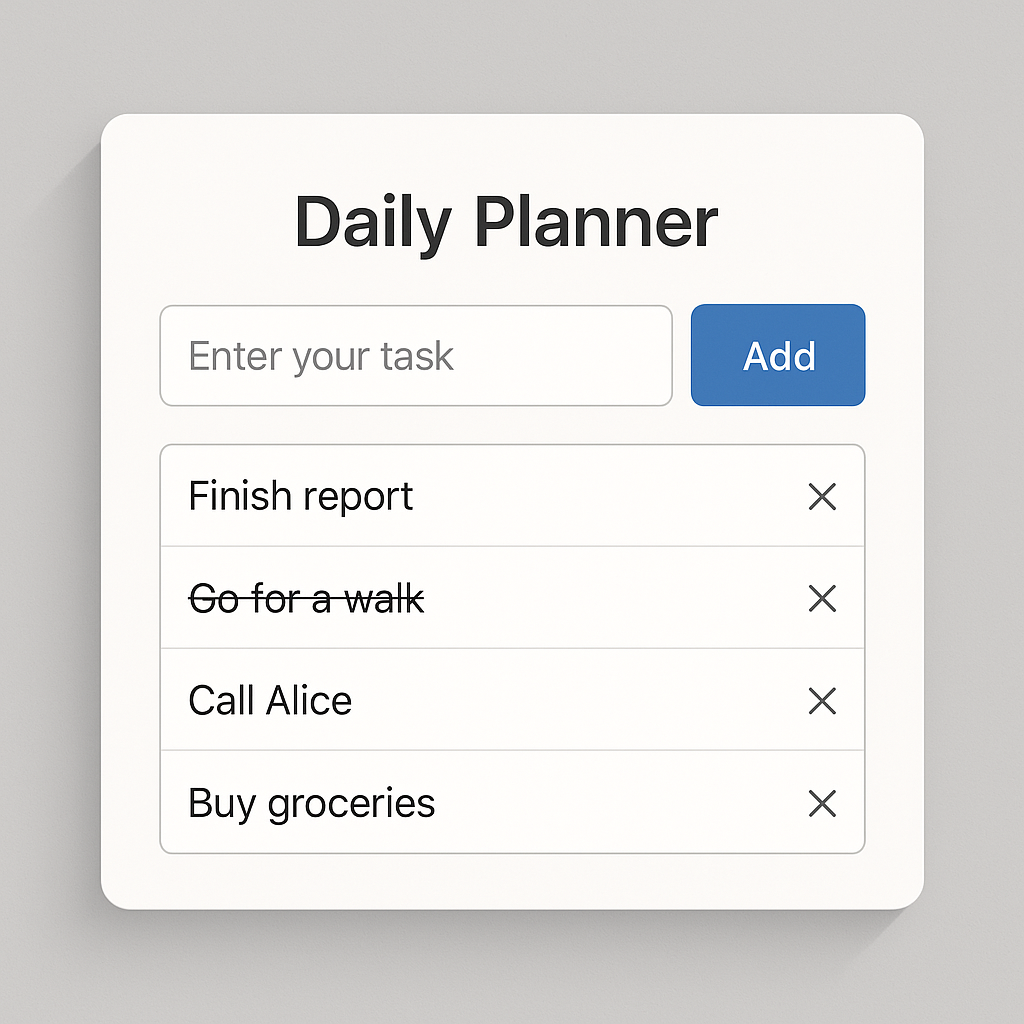This screenshot has height=1024, width=1024.
Task: Click the X on the struck-through walk task
Action: click(822, 598)
